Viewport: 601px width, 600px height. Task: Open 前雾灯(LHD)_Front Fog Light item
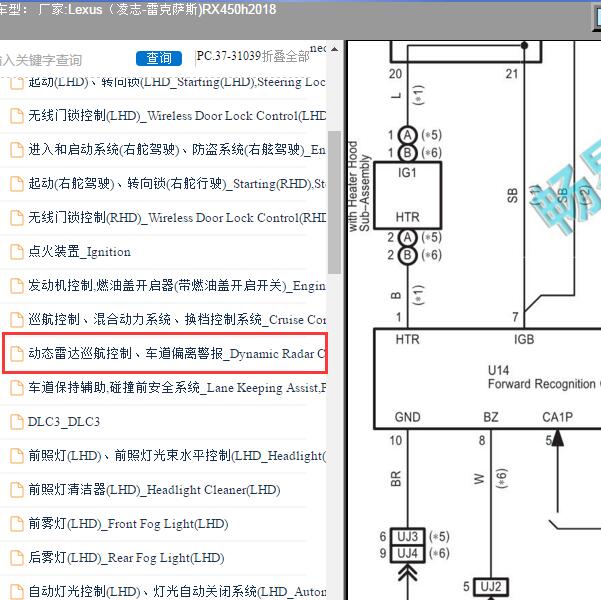128,524
